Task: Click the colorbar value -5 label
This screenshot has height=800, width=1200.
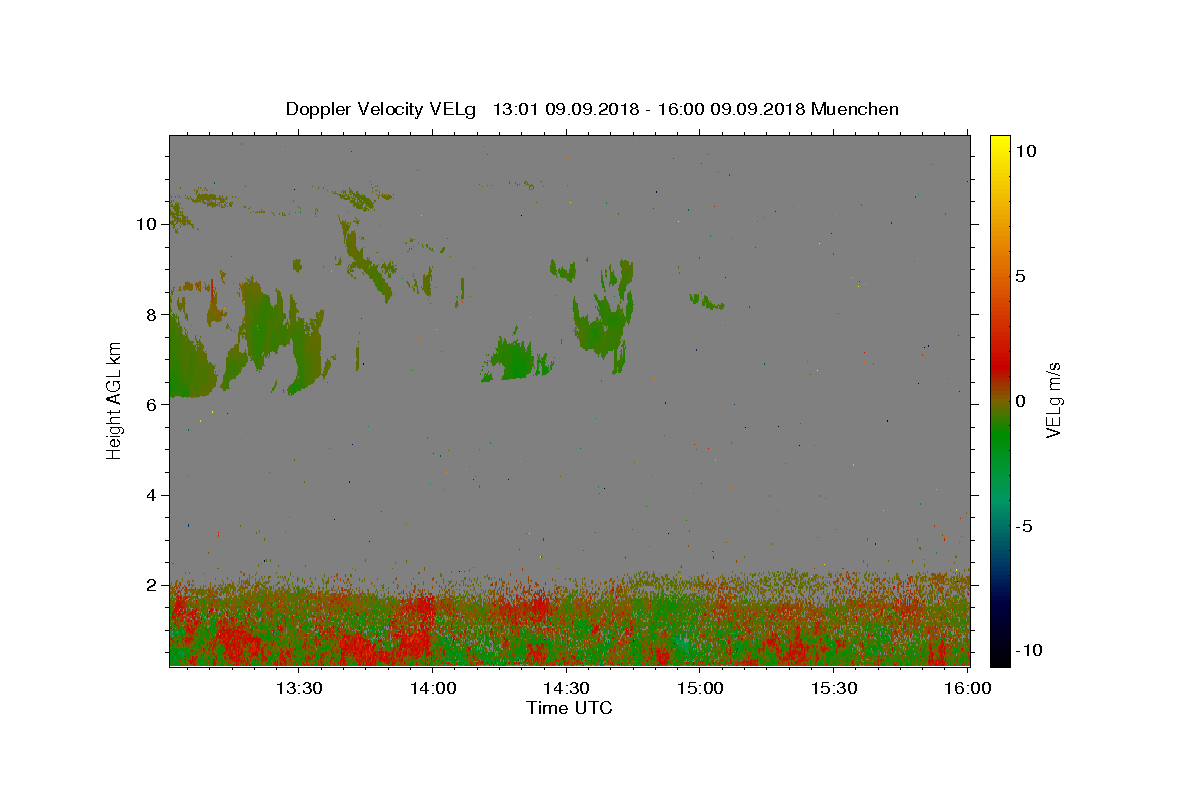Action: [x=1024, y=526]
